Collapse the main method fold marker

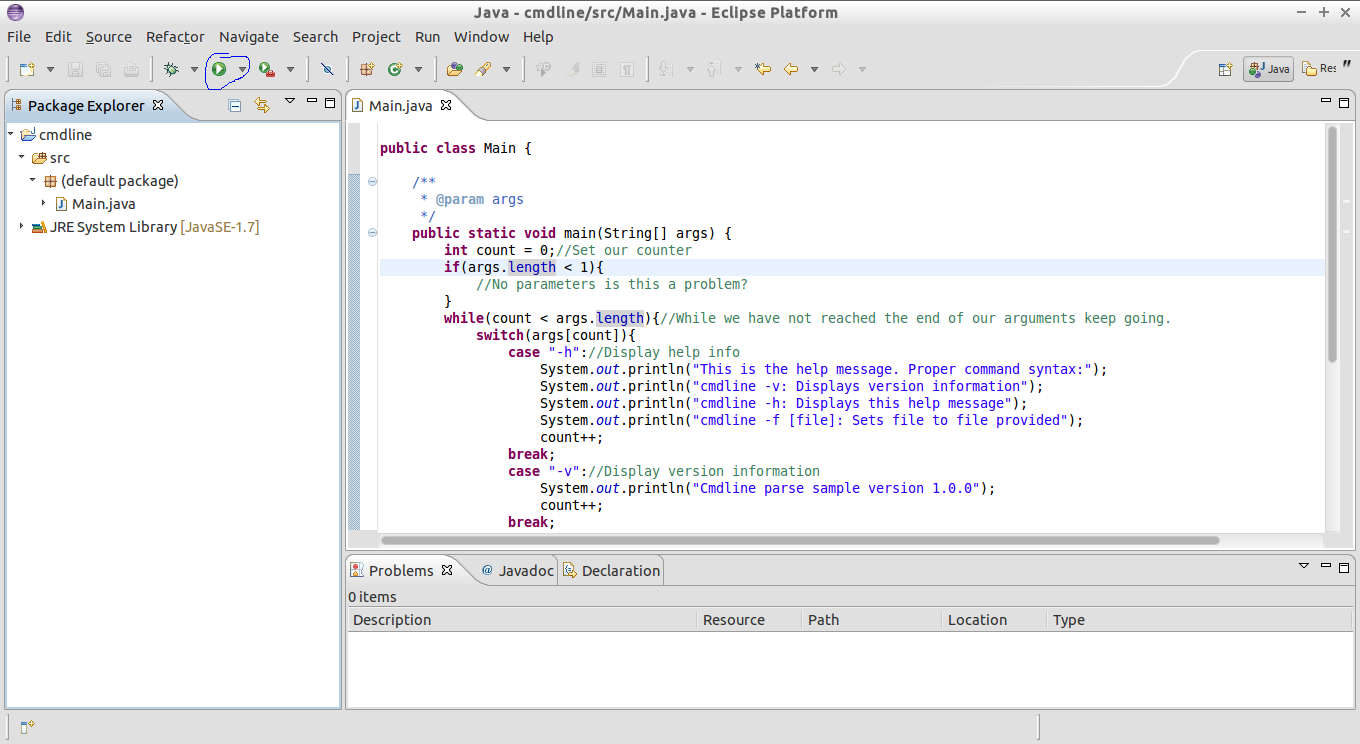(x=372, y=233)
